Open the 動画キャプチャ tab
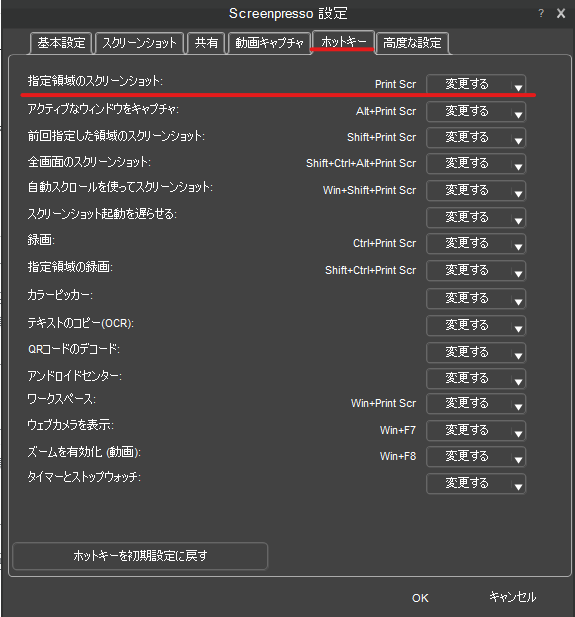The width and height of the screenshot is (575, 617). click(x=269, y=43)
